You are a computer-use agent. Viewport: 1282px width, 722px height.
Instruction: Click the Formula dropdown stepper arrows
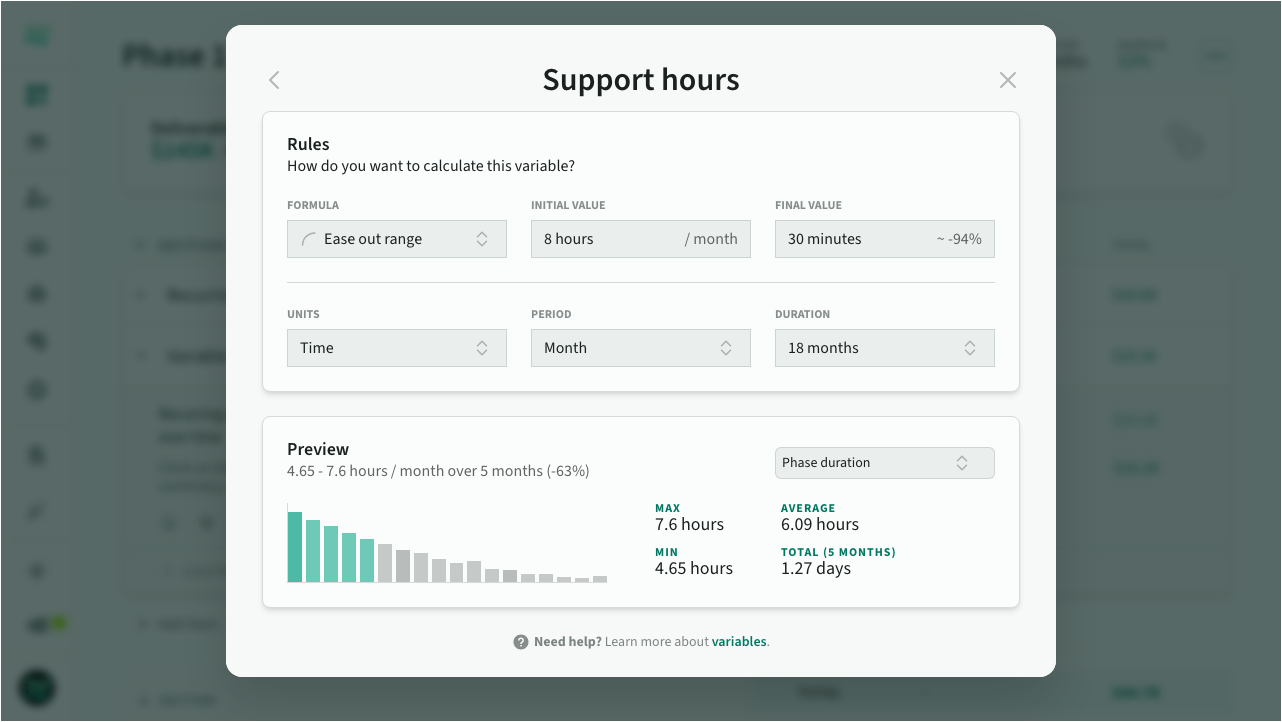(482, 239)
